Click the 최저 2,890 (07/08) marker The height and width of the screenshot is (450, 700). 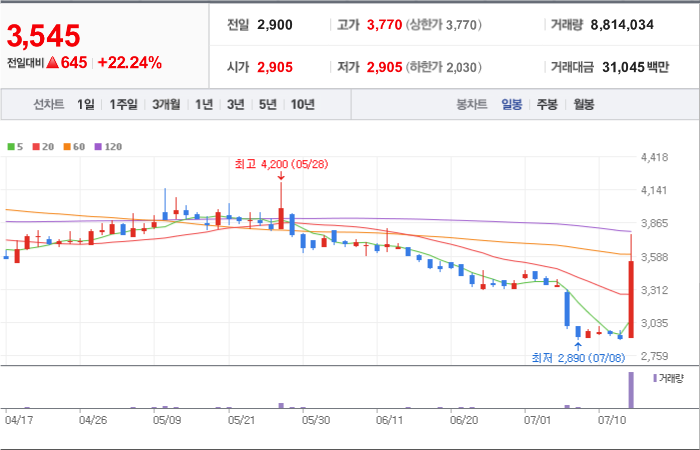point(578,358)
